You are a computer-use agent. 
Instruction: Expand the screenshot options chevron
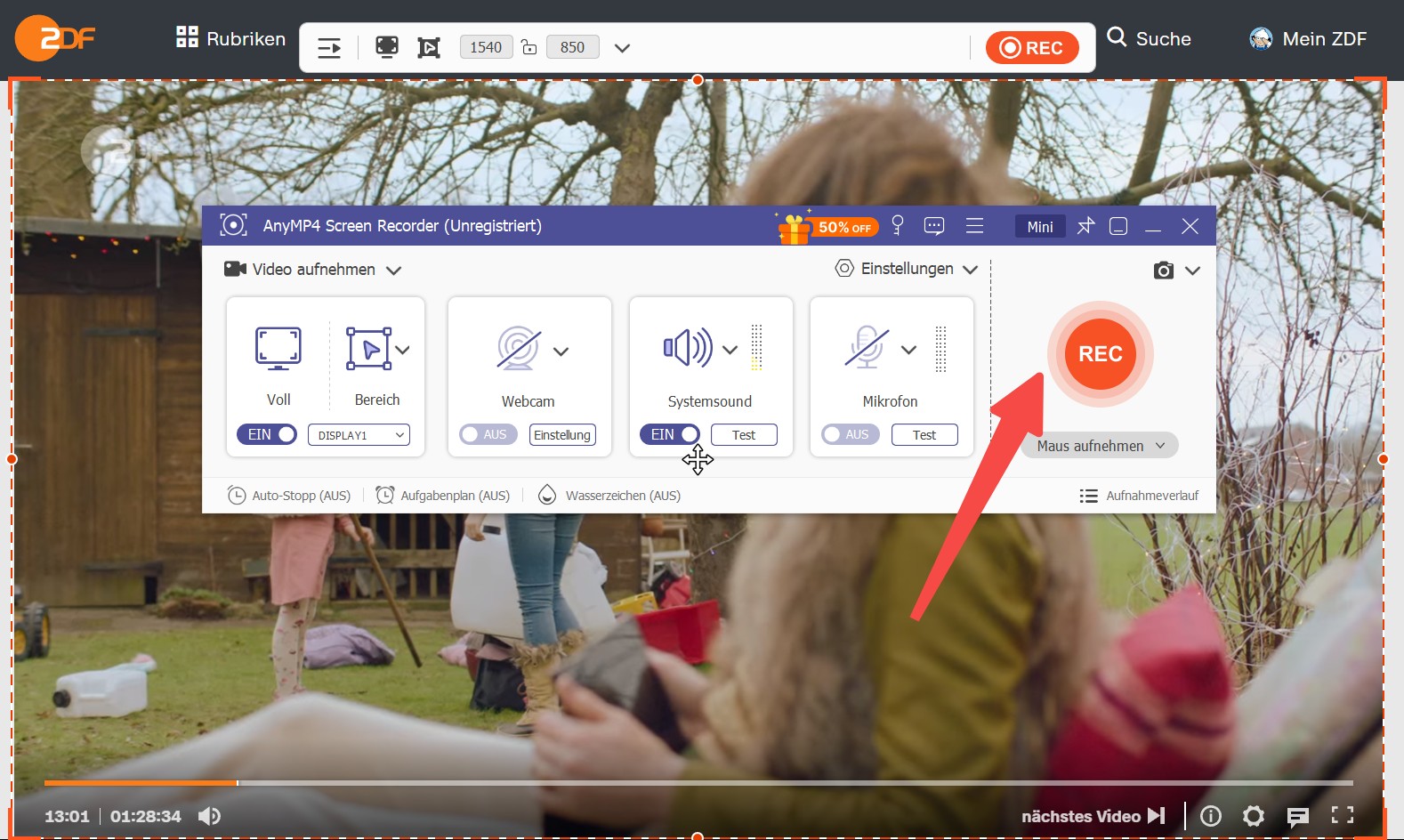point(1193,271)
